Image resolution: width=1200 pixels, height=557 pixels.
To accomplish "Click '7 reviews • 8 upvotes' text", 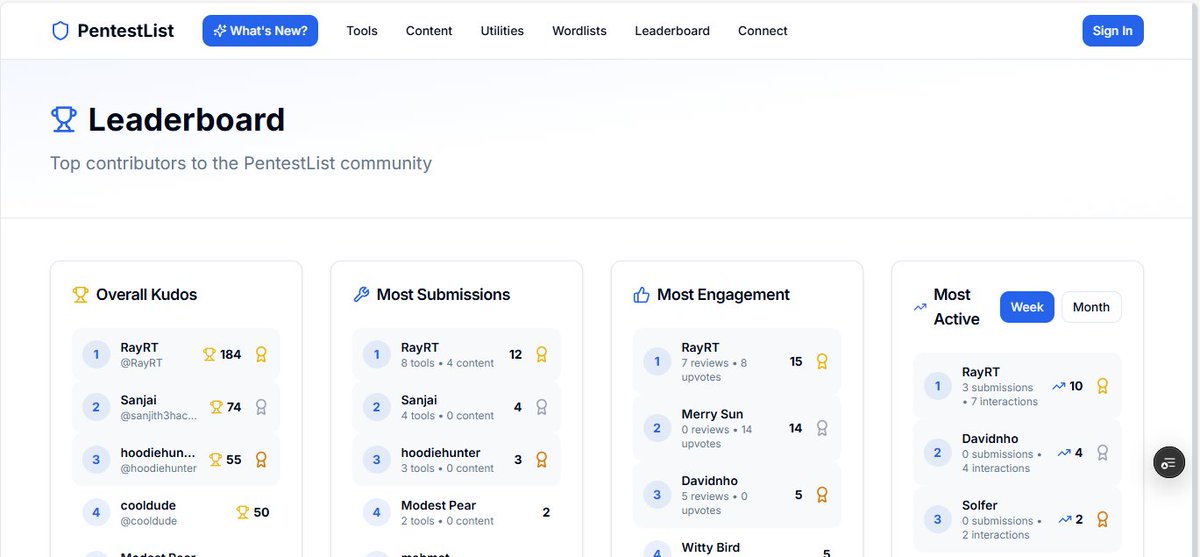I will click(x=714, y=370).
